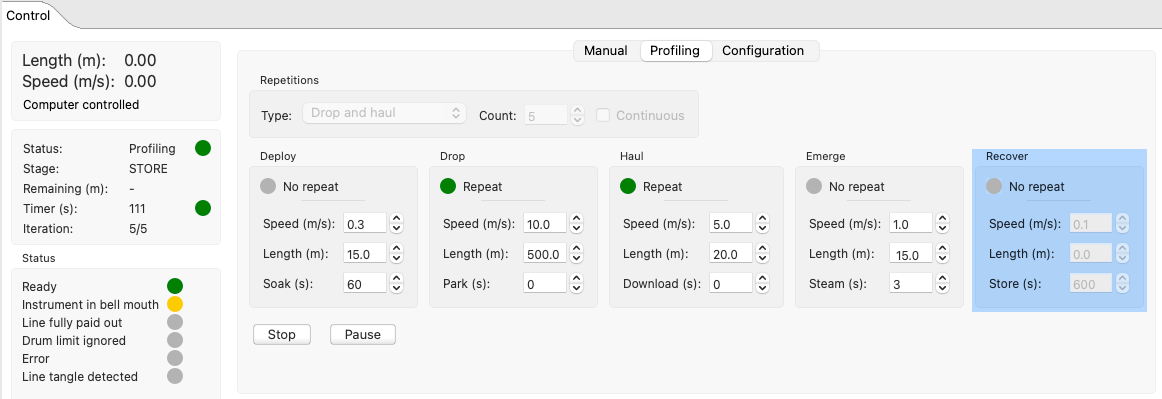The image size is (1162, 399).
Task: Use the Deploy Speed stepper arrows
Action: pos(396,223)
